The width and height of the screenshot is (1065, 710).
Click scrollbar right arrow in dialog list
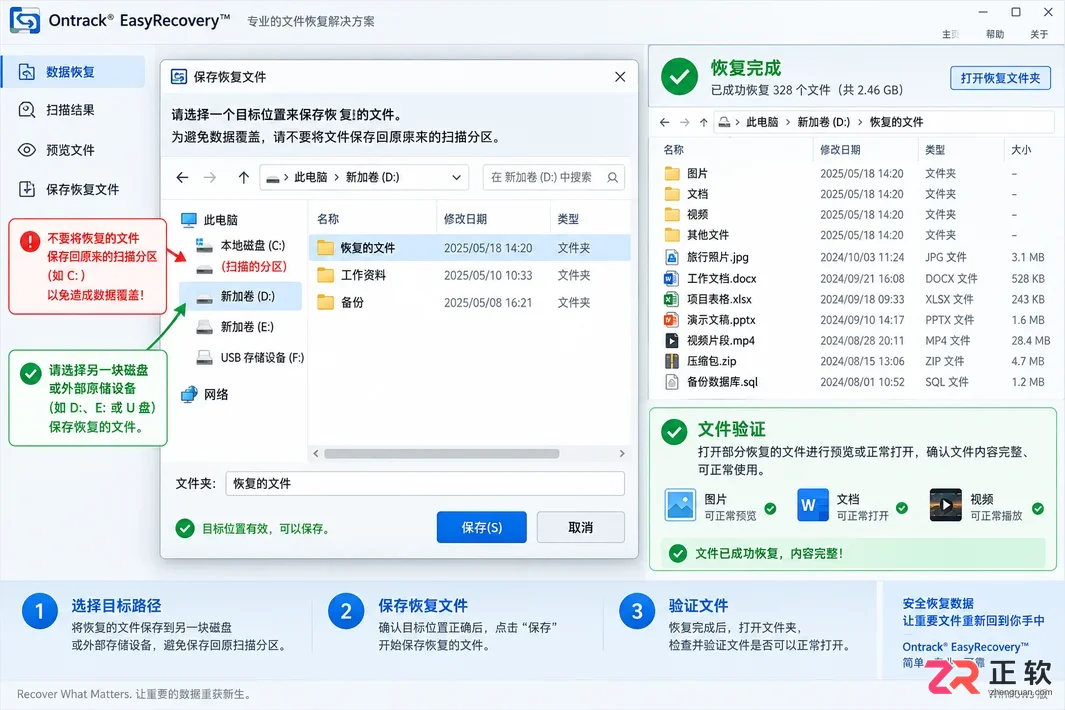coord(622,453)
